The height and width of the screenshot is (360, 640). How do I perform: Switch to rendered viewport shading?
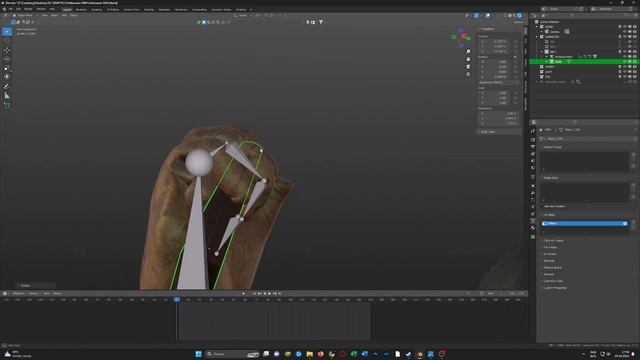tap(520, 16)
